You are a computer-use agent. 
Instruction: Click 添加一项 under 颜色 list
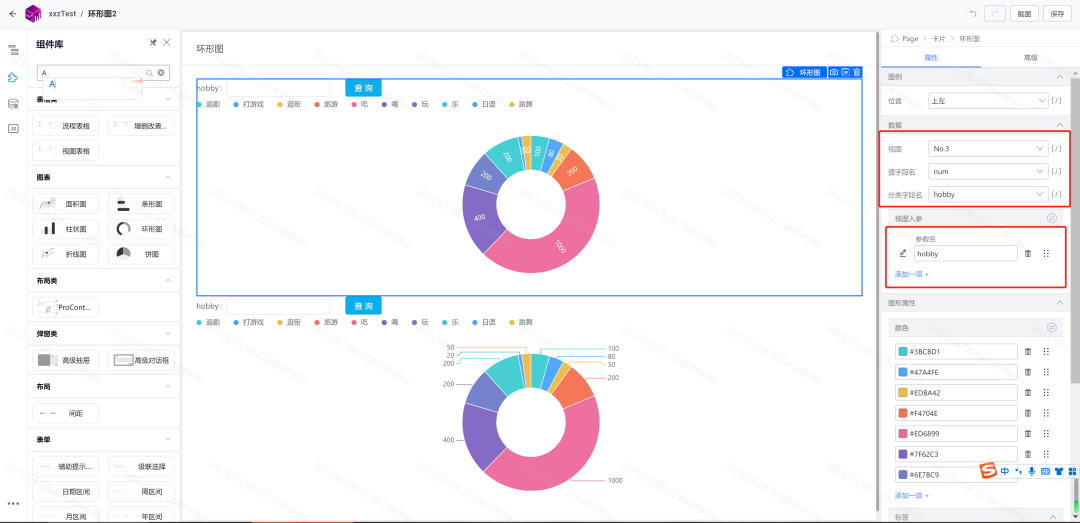pyautogui.click(x=911, y=495)
